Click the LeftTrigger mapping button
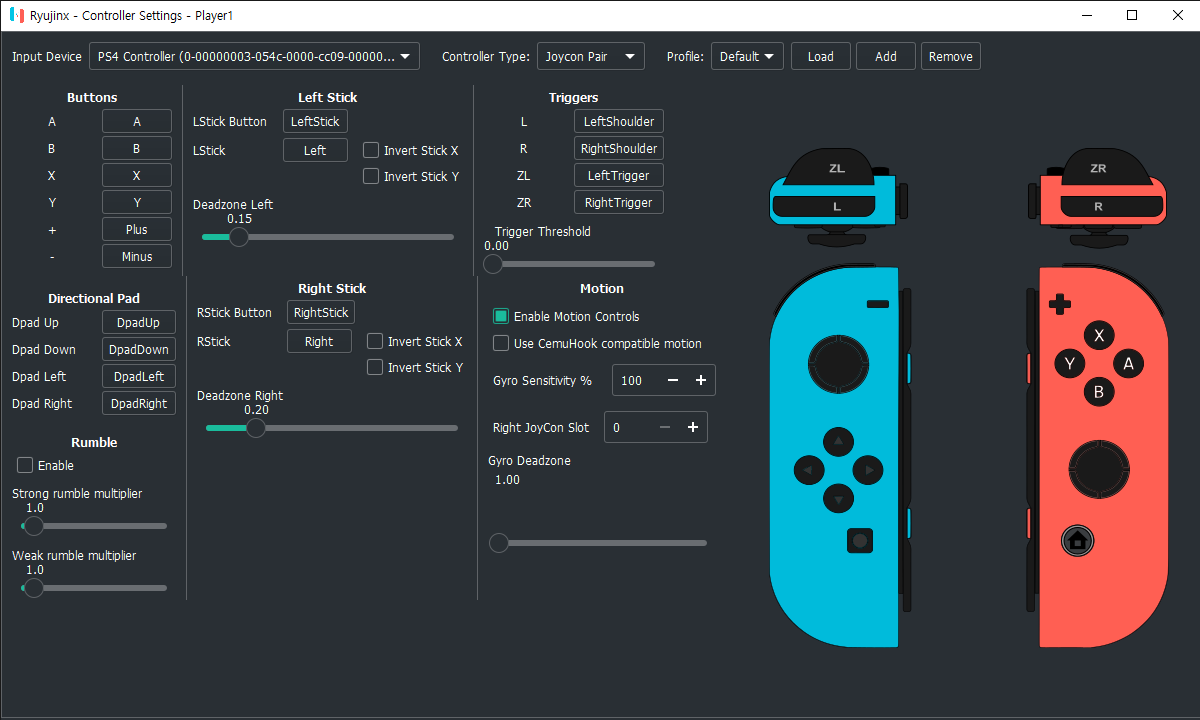Image resolution: width=1200 pixels, height=720 pixels. 619,175
